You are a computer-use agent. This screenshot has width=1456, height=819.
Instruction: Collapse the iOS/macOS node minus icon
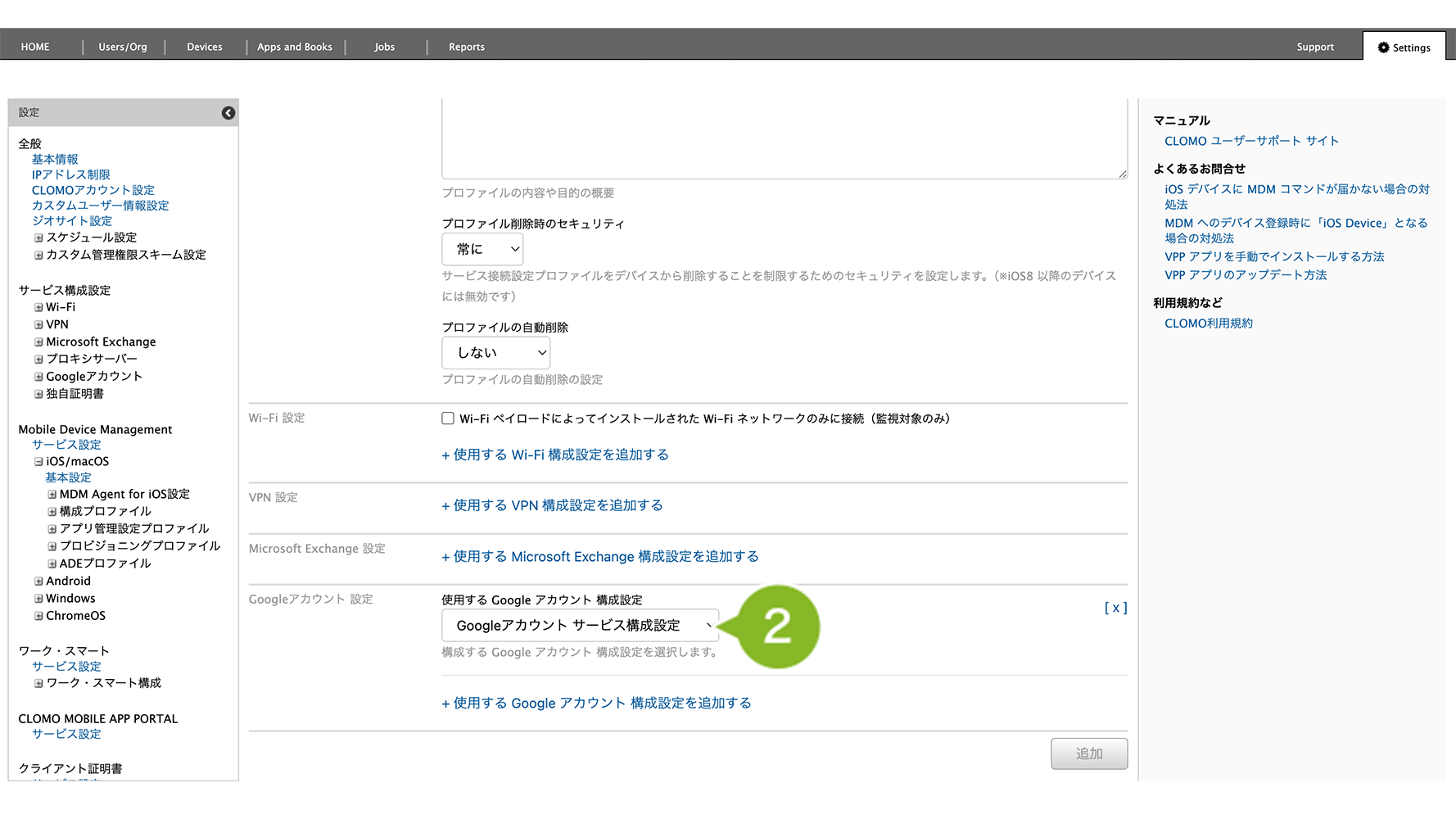(x=38, y=462)
